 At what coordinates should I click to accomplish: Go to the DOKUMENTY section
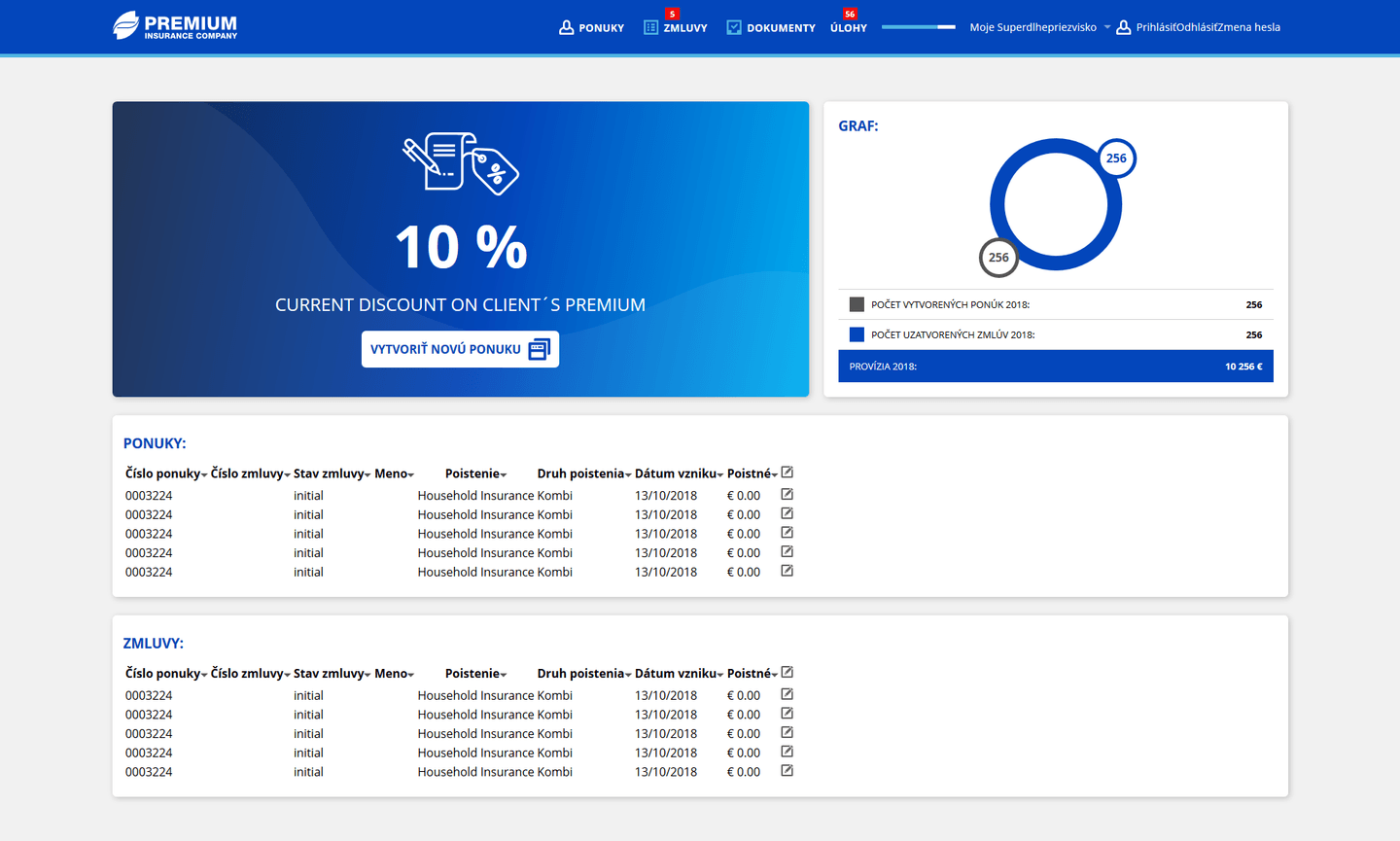[x=771, y=27]
